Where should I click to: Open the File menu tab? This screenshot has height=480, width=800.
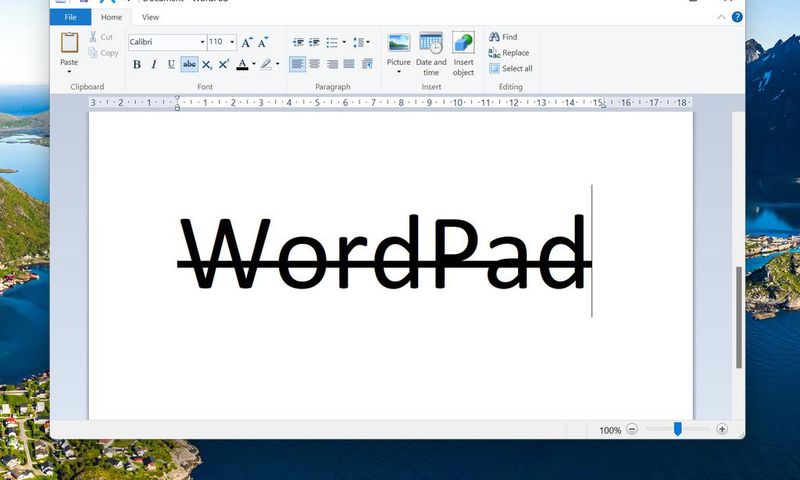[70, 17]
